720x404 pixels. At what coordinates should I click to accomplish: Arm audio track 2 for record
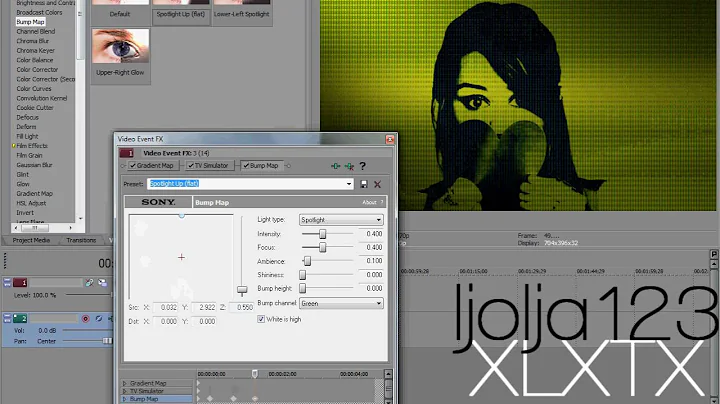point(85,318)
